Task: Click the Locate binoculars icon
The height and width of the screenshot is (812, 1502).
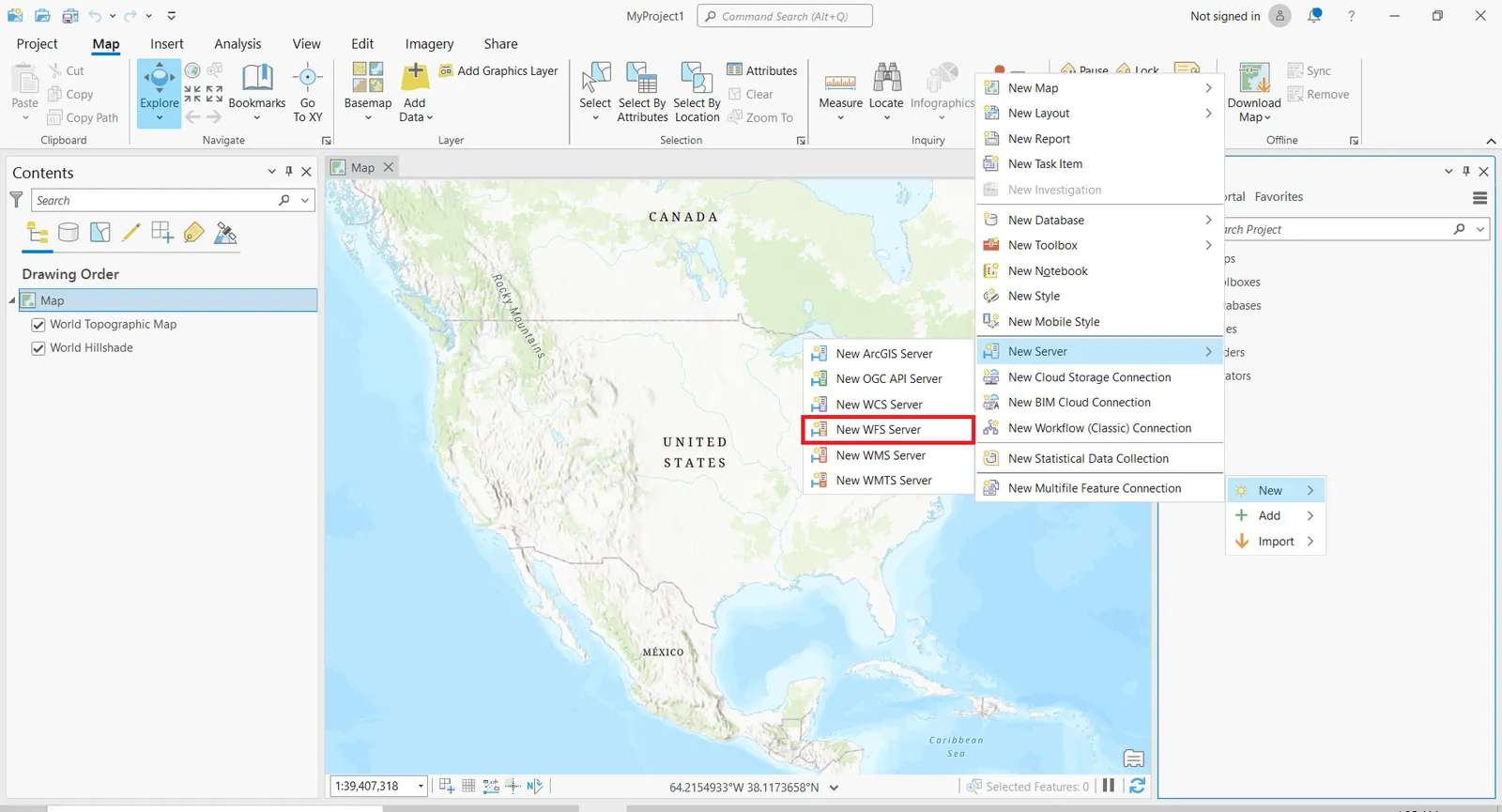Action: (x=886, y=80)
